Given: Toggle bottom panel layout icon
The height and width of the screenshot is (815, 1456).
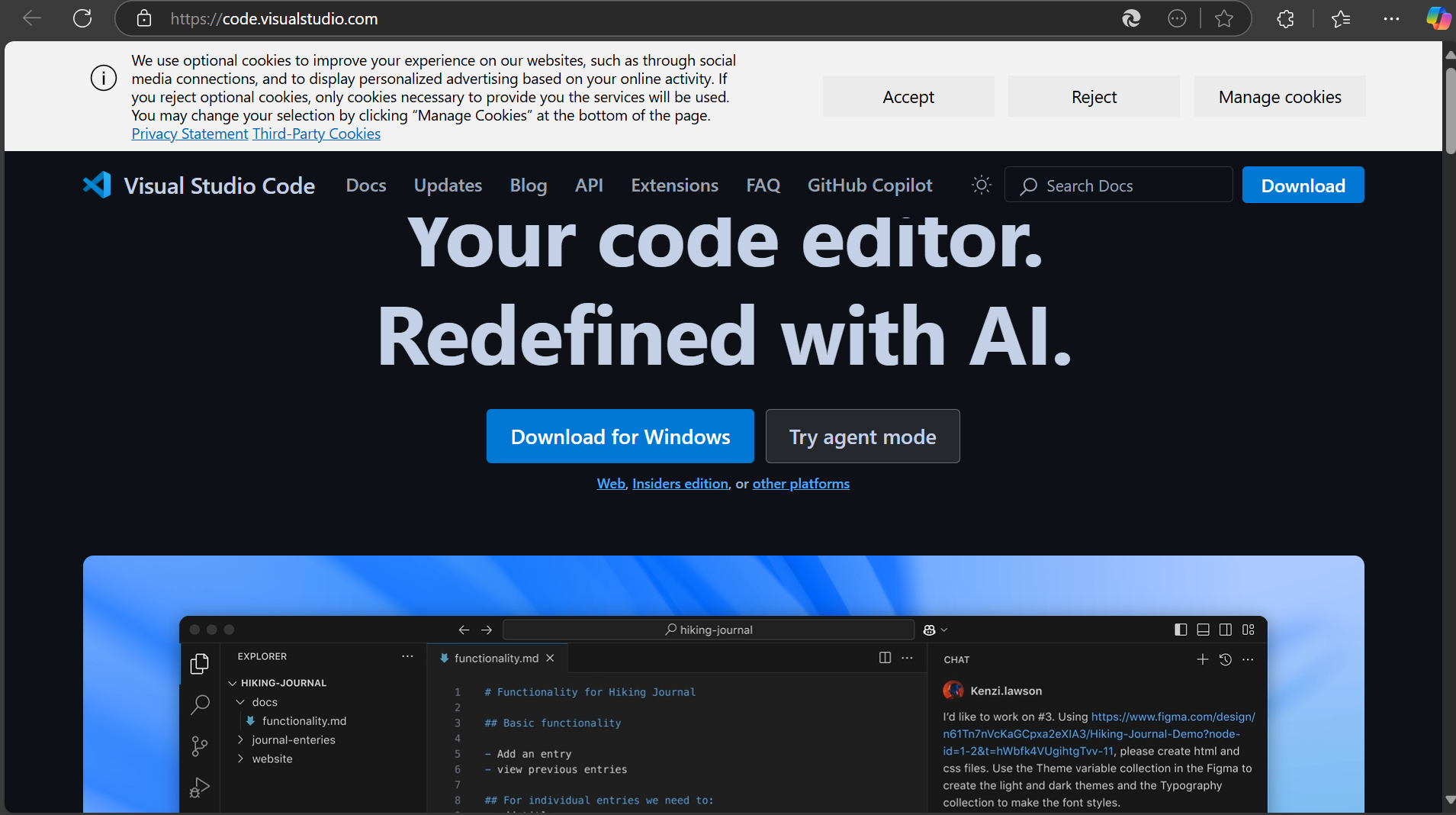Looking at the screenshot, I should pos(1203,630).
